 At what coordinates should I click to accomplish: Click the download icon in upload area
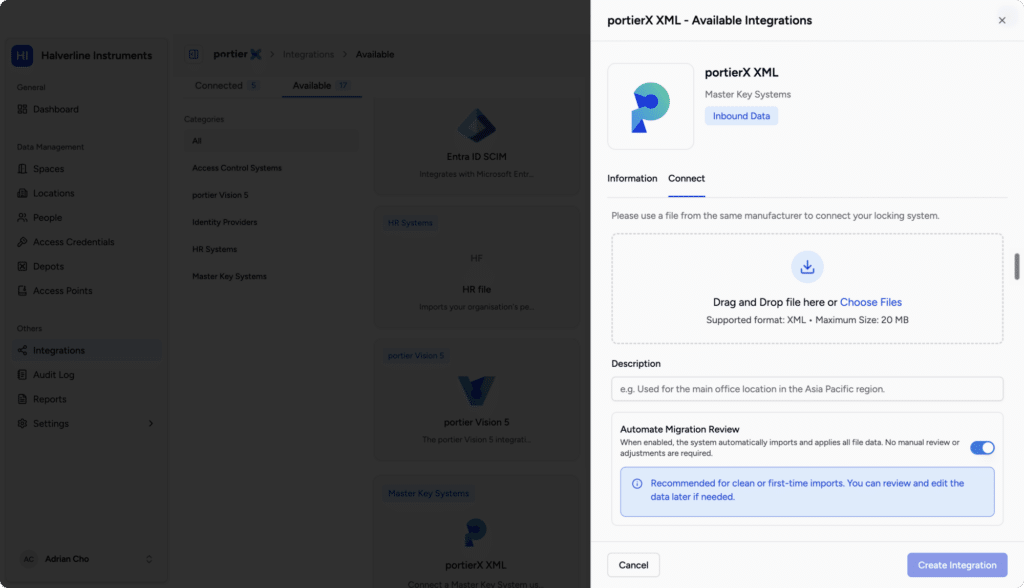pos(807,267)
